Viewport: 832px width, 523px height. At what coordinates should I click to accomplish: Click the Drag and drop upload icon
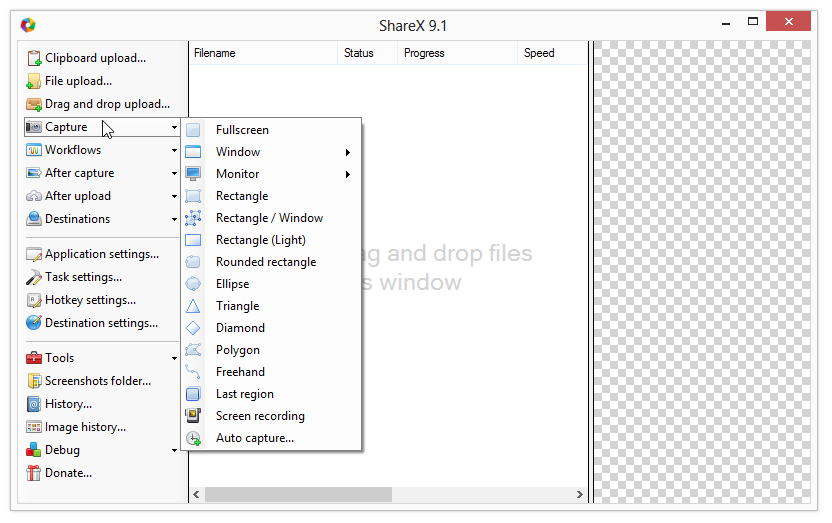34,104
